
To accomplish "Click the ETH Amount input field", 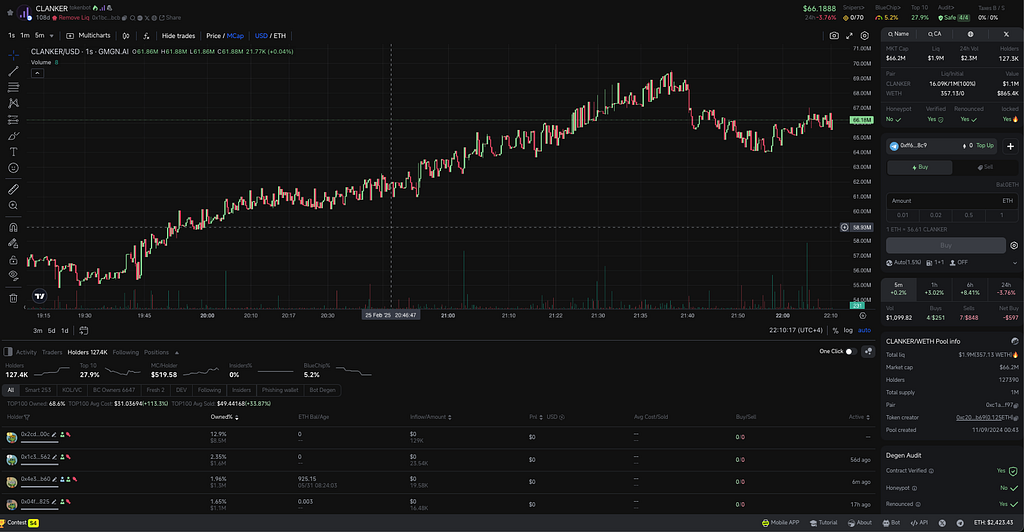I will (952, 201).
